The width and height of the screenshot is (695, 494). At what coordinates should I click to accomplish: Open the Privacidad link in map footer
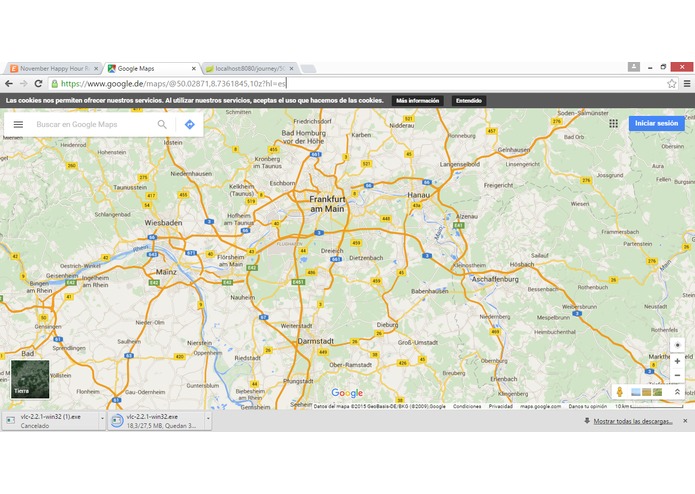click(x=500, y=406)
